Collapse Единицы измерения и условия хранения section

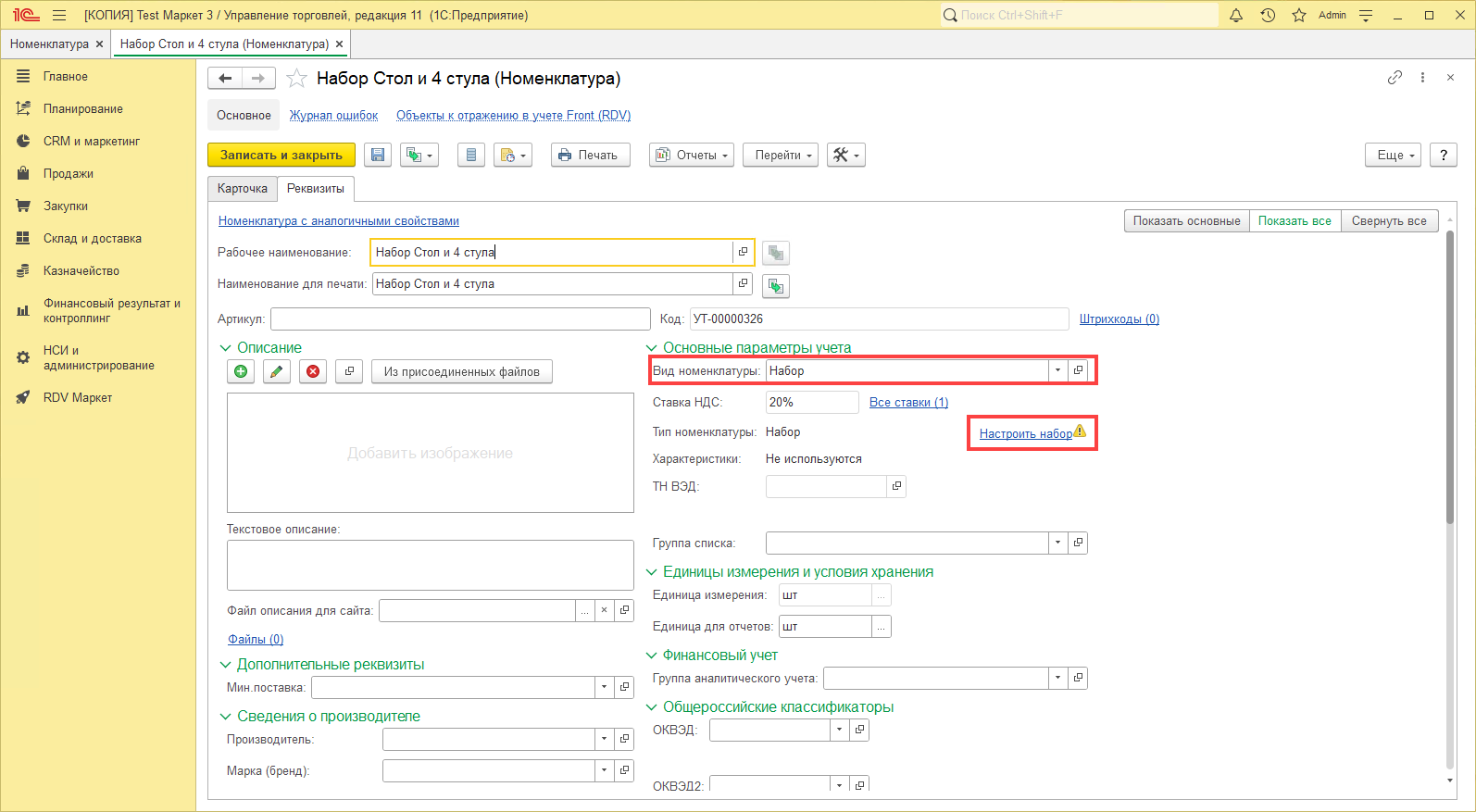point(651,572)
